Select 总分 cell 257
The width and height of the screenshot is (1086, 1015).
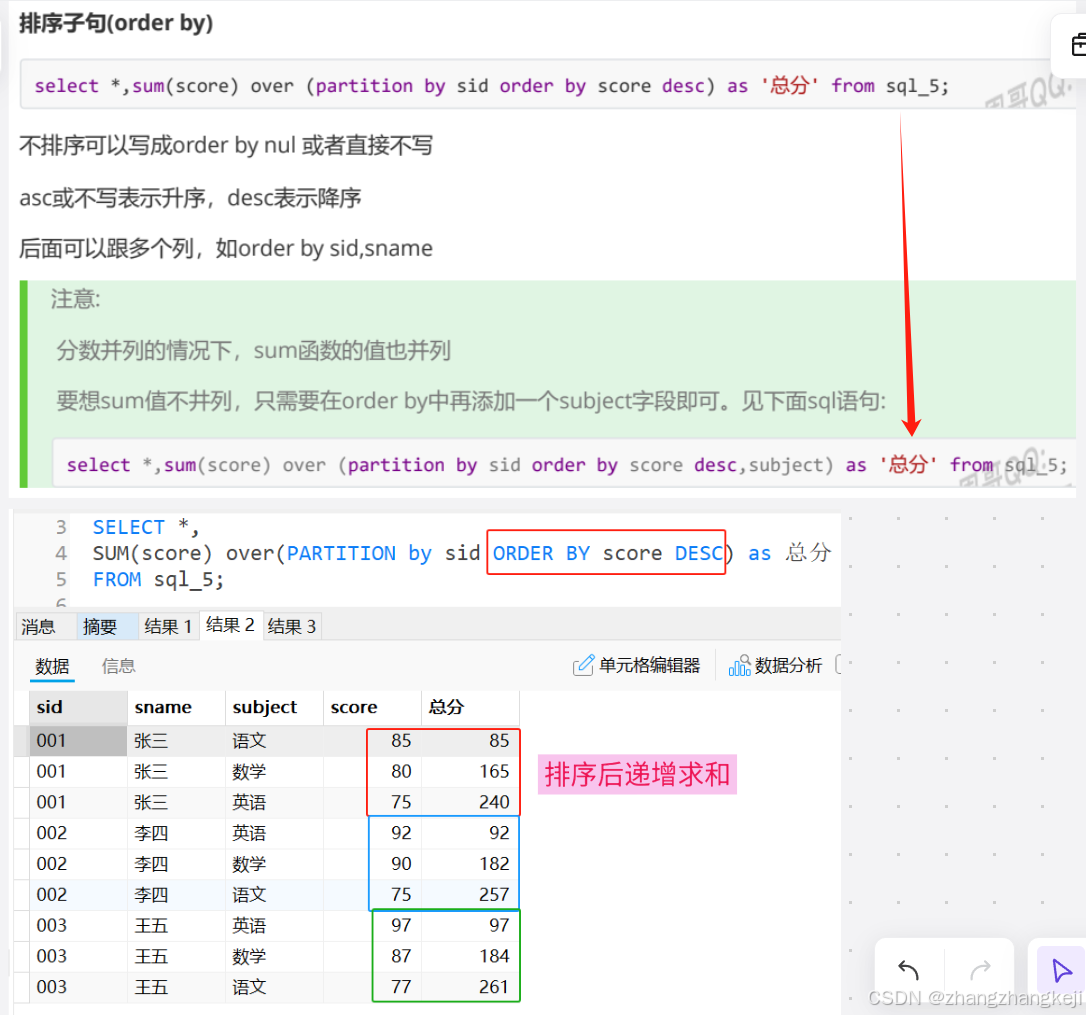tap(470, 894)
